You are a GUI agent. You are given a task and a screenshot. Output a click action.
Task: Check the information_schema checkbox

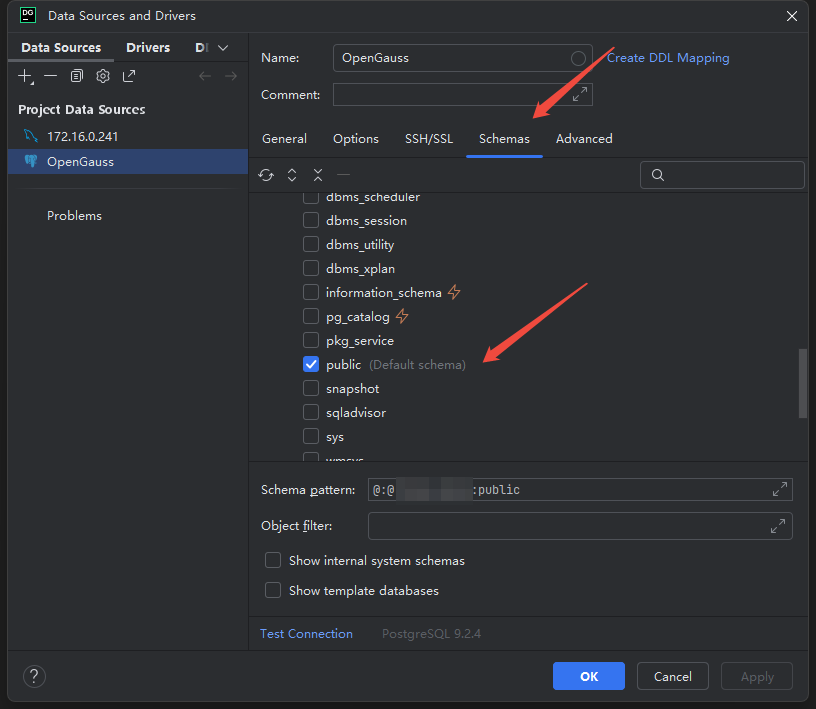(311, 292)
